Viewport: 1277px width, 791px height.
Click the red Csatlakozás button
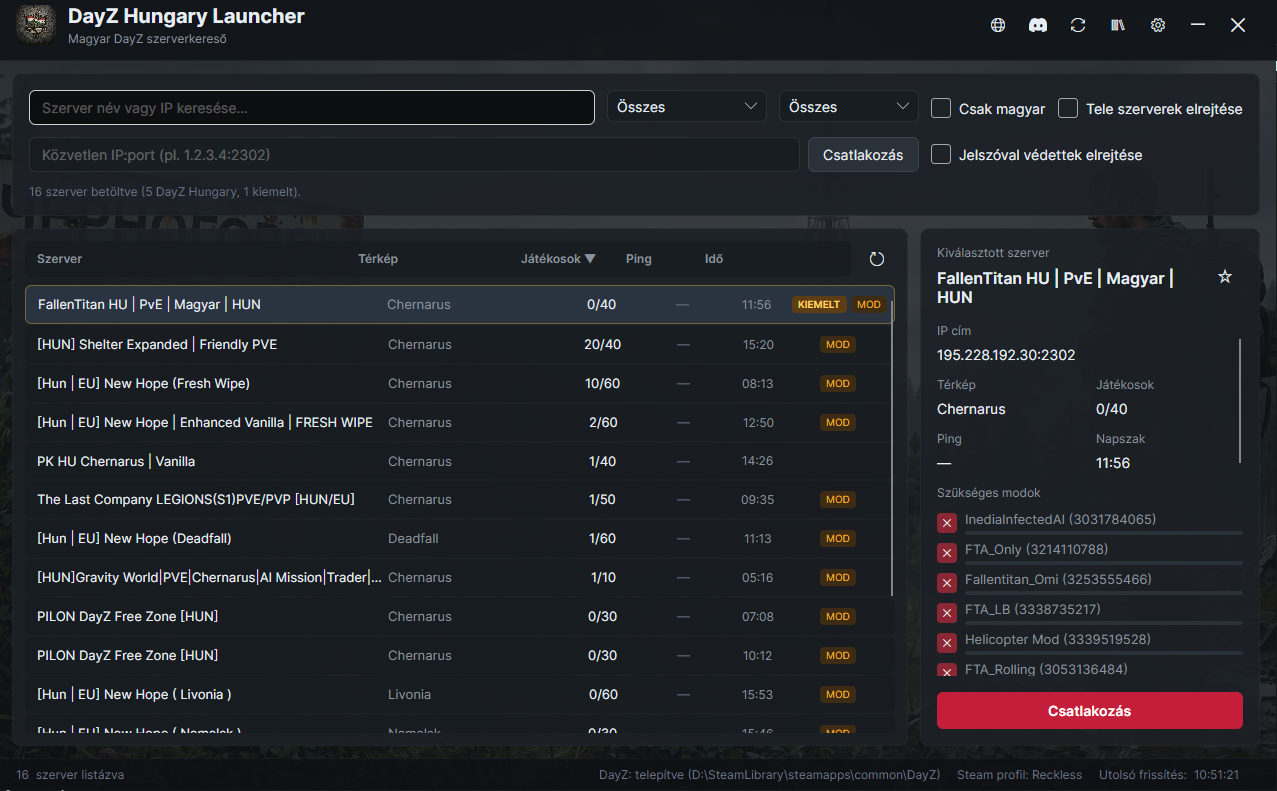(x=1089, y=711)
